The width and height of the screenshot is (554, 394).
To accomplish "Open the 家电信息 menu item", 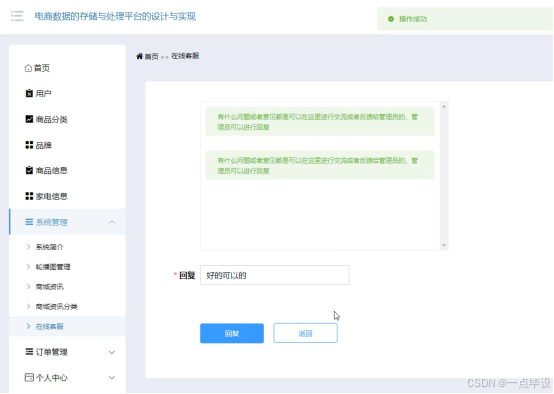I will tap(67, 196).
